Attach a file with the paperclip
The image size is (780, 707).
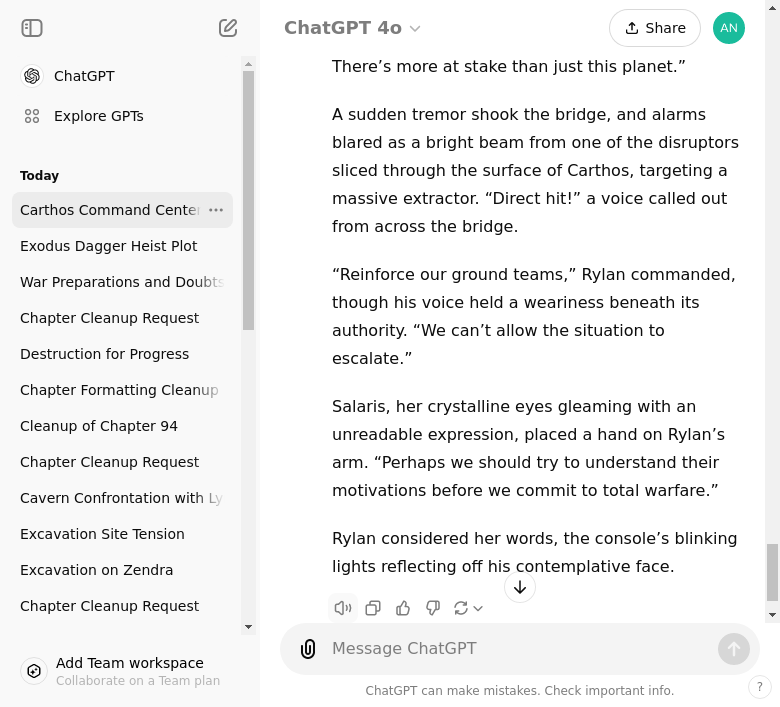pyautogui.click(x=308, y=649)
